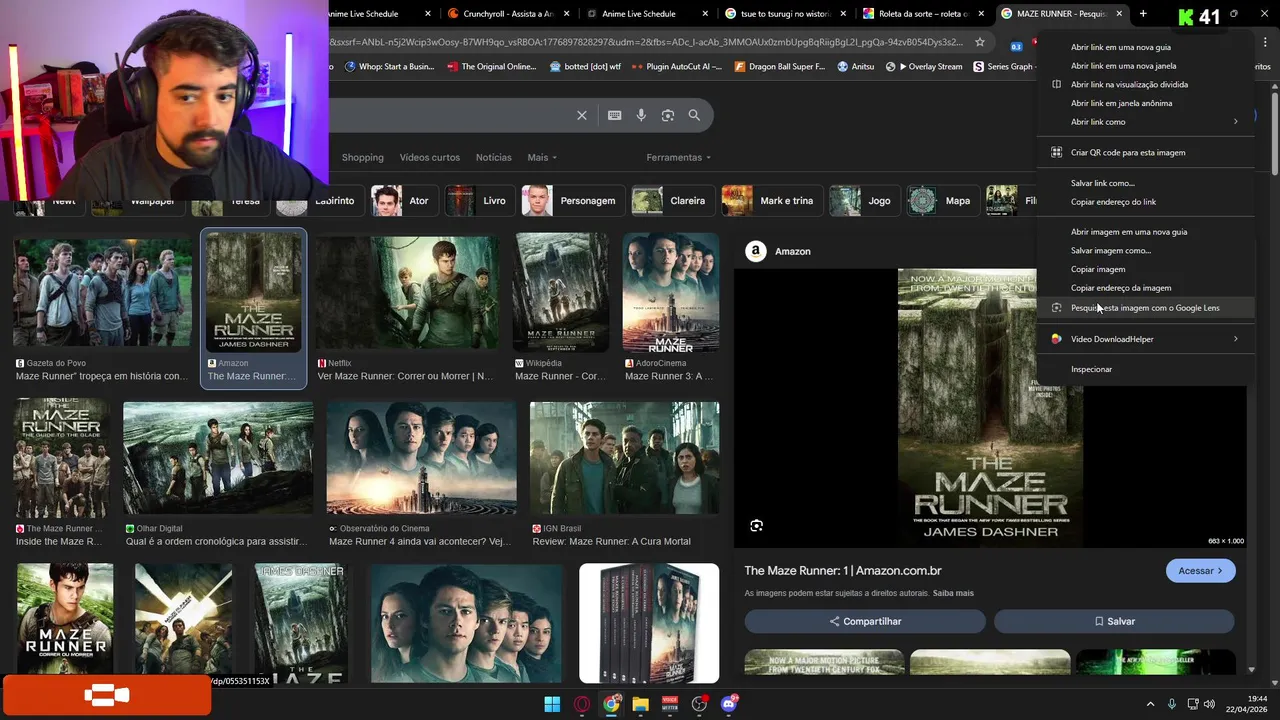The width and height of the screenshot is (1280, 720).
Task: Choose Inspecionar from context menu
Action: pyautogui.click(x=1145, y=369)
